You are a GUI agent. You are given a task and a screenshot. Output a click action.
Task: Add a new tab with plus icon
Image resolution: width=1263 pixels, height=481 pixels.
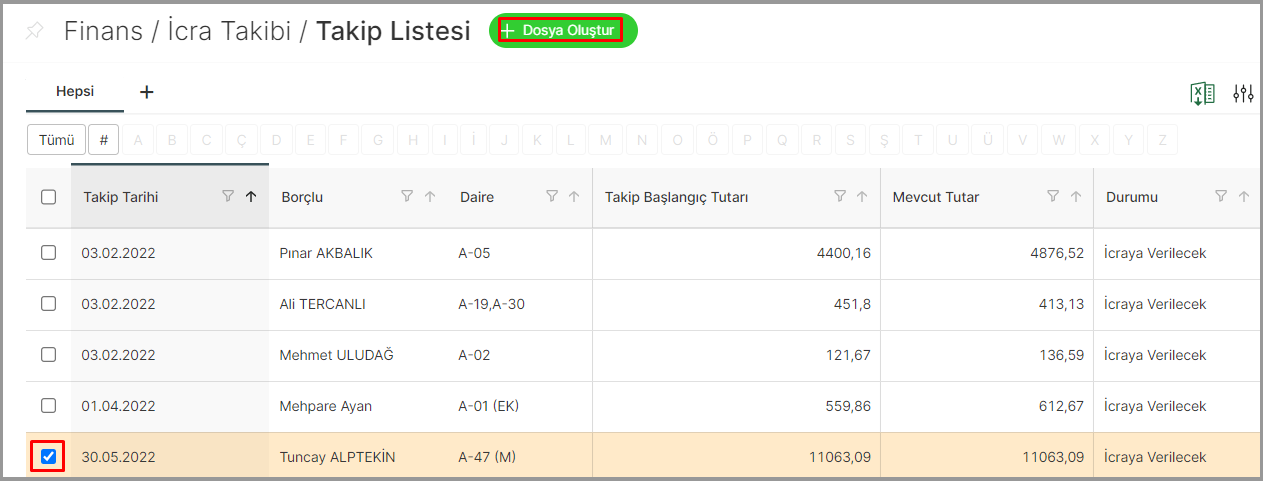tap(147, 92)
